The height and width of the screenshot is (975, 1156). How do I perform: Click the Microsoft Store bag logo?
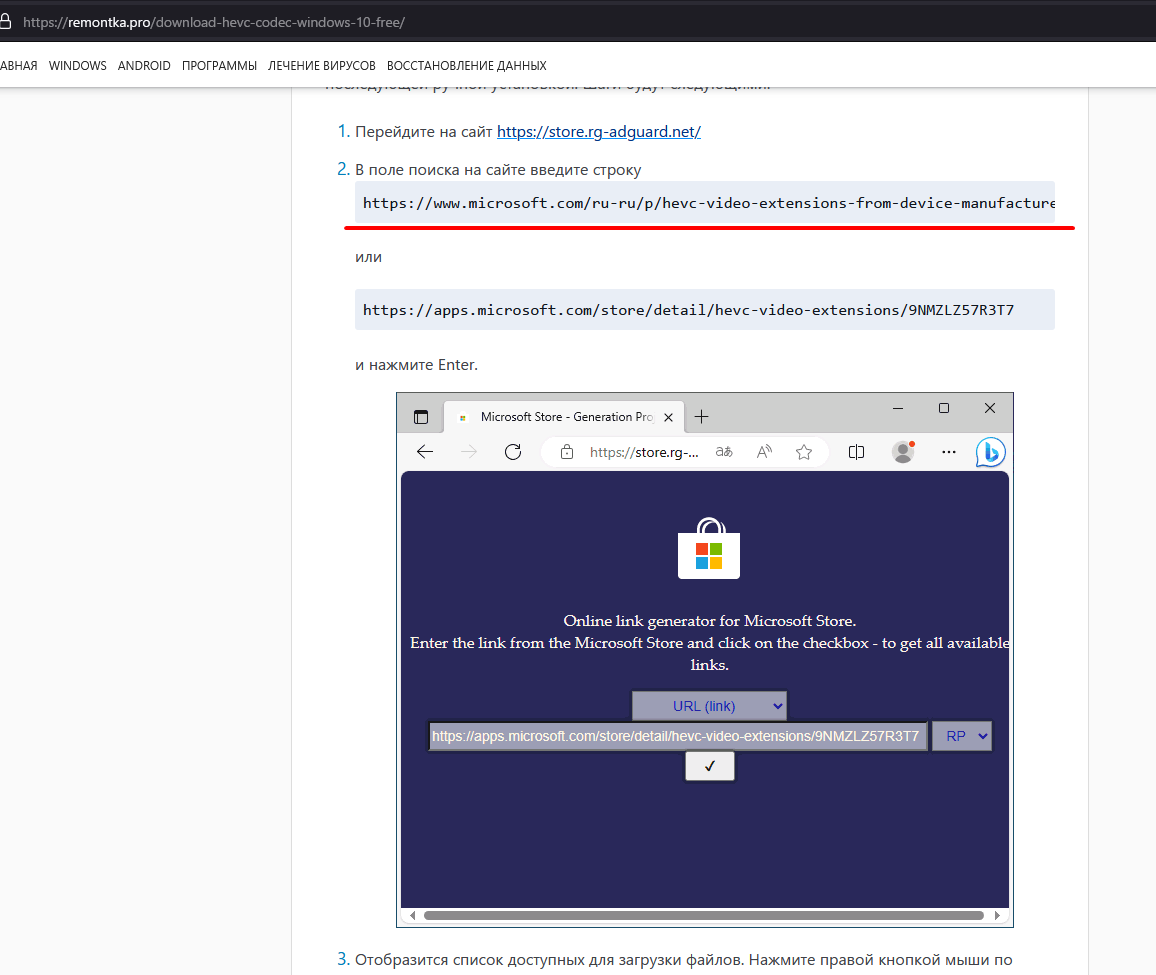(x=708, y=548)
